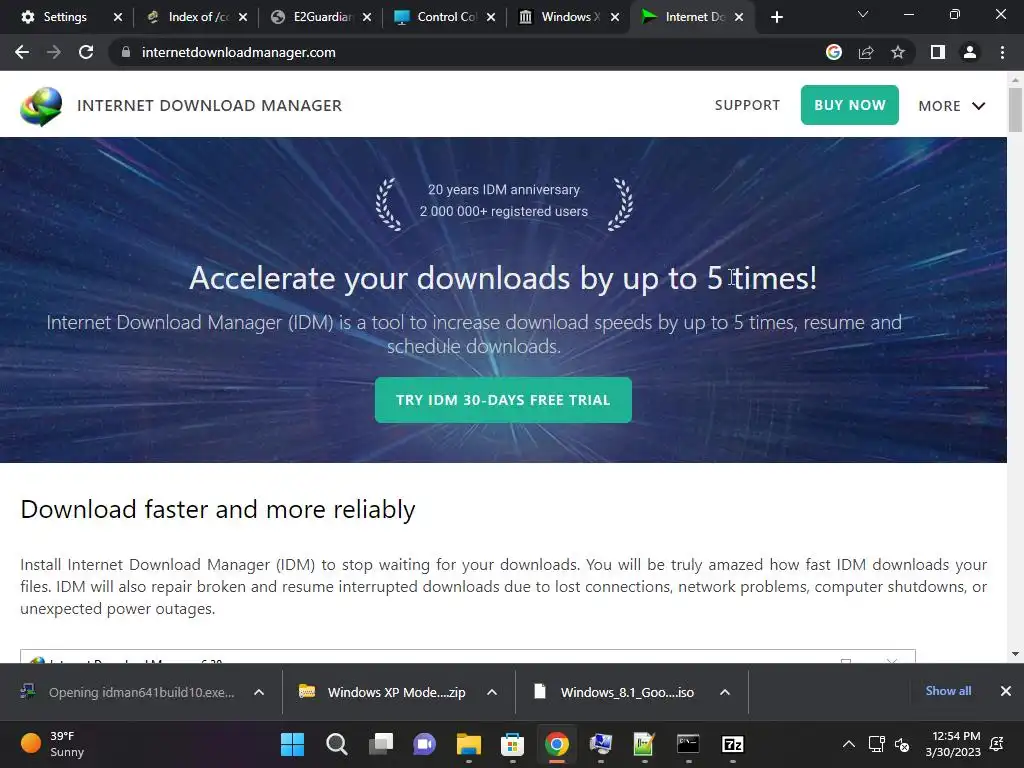Open the weather widget showing 39°F
Screen dimensions: 1024x768
coord(53,744)
